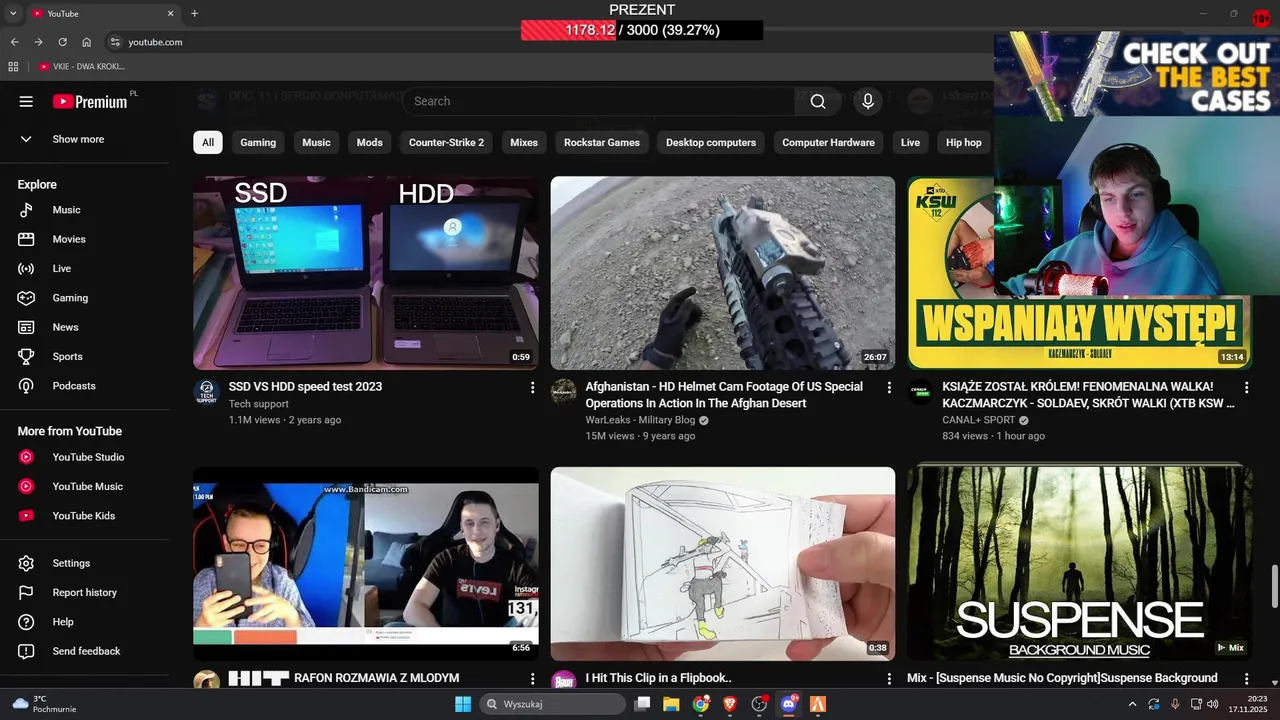Screen dimensions: 1280x720
Task: Open options menu for Afghanistan helmet cam video
Action: coord(889,387)
